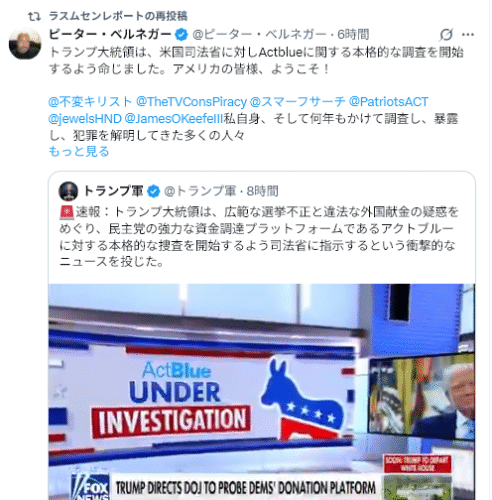
Task: Click the トランプ軍 quoted post avatar
Action: click(68, 191)
